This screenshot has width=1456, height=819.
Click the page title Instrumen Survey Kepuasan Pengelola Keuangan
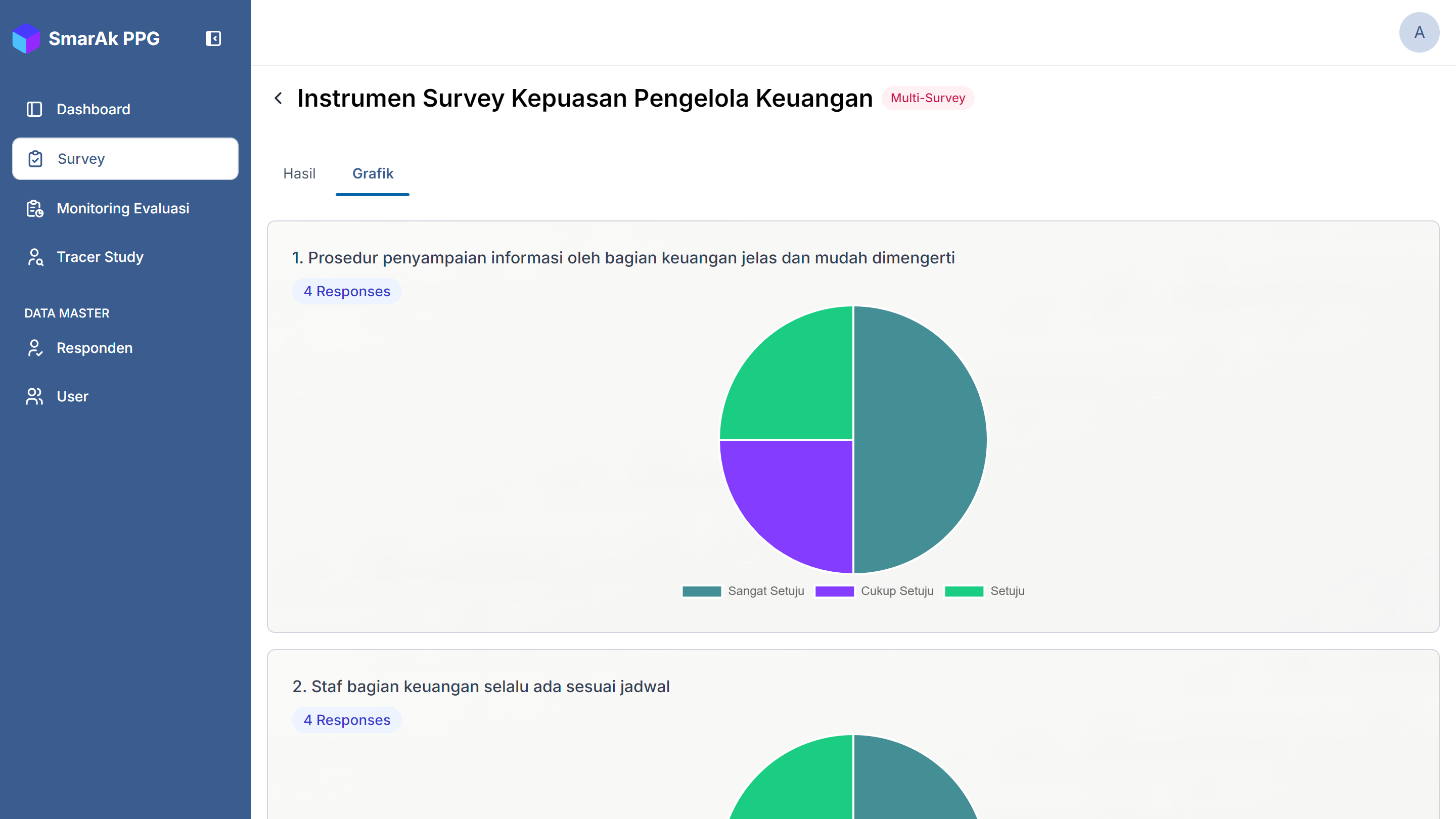[585, 99]
